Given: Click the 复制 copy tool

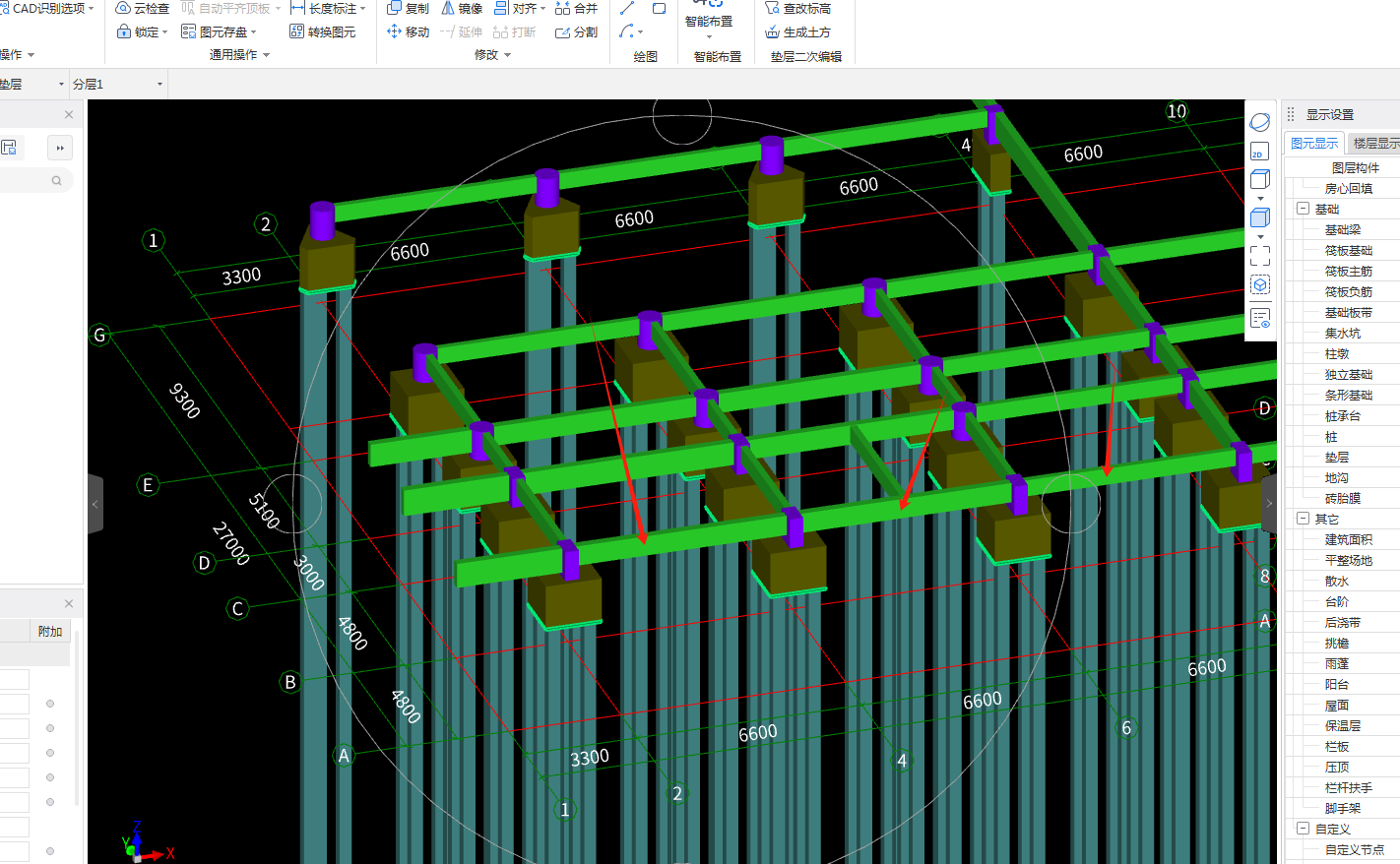Looking at the screenshot, I should pos(408,8).
